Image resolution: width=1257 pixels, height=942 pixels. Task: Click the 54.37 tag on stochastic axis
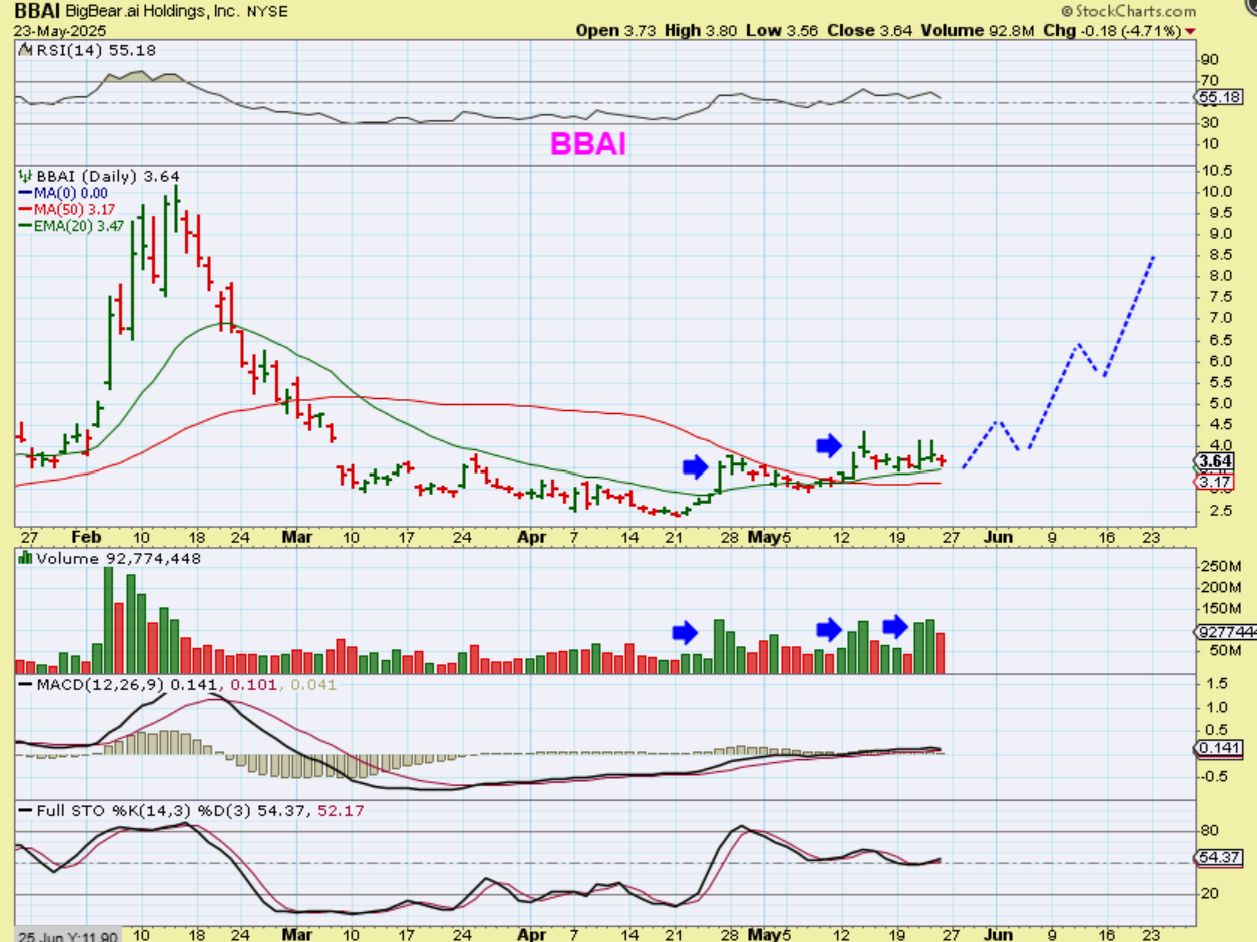click(x=1220, y=858)
